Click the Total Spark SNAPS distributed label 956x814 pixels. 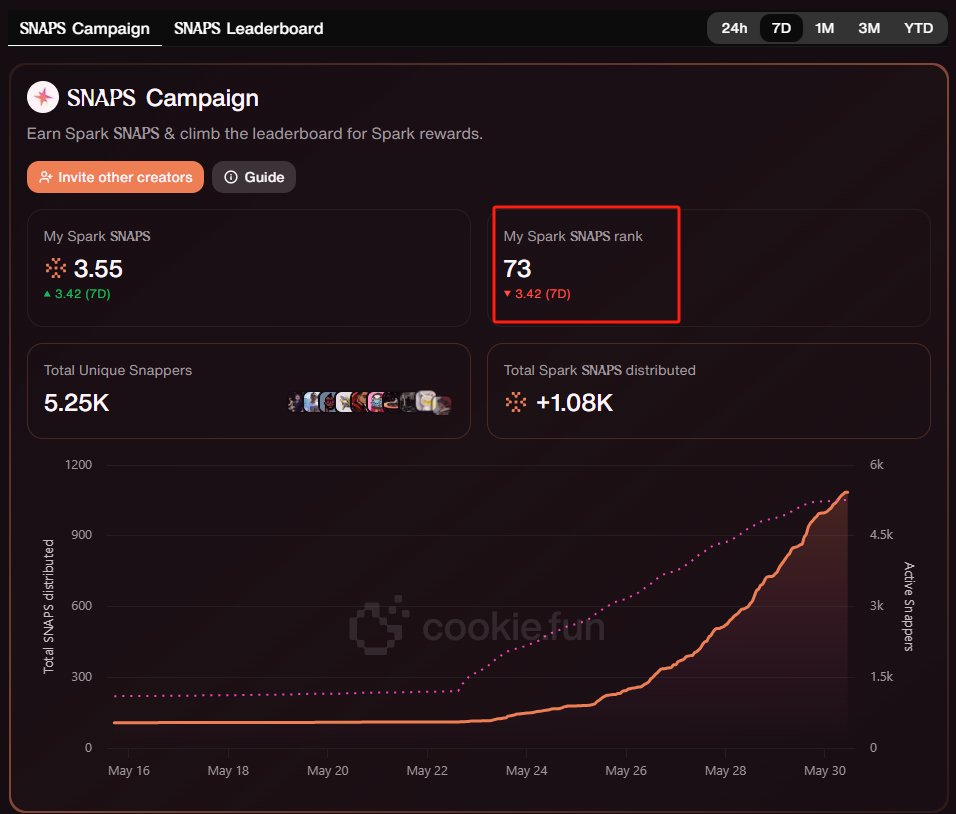599,370
